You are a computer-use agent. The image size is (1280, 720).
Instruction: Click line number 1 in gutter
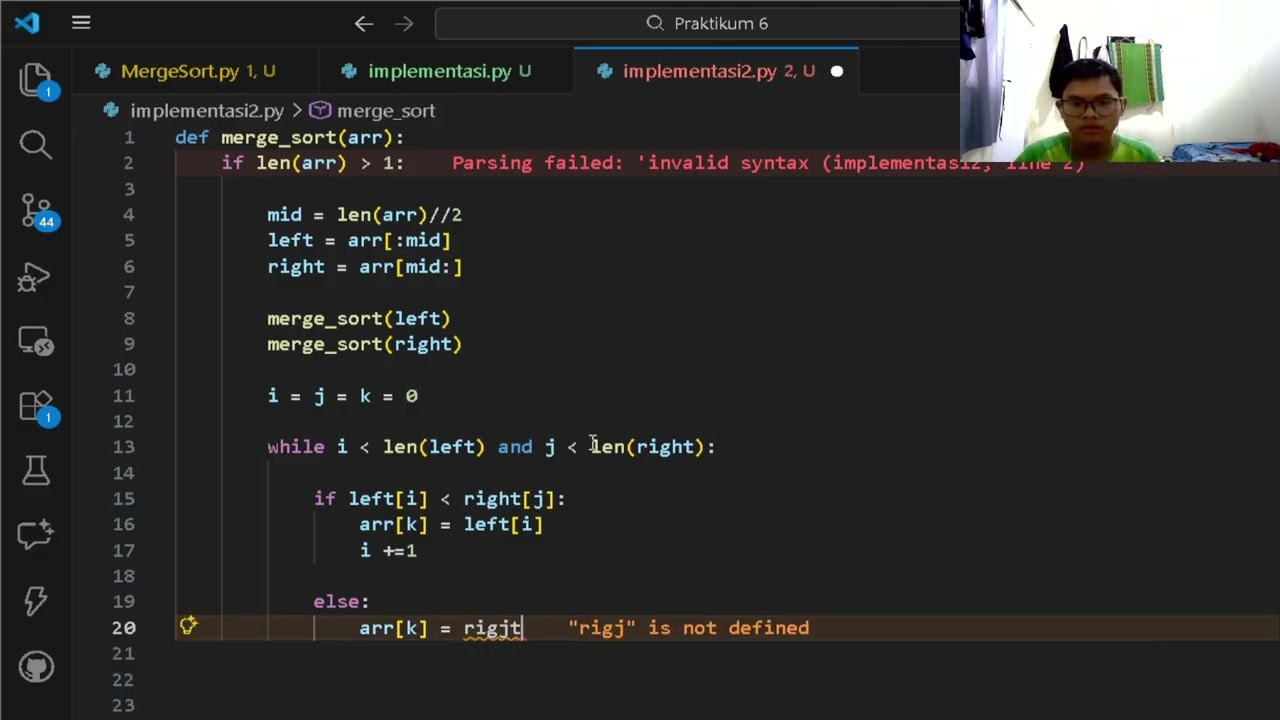coord(129,137)
